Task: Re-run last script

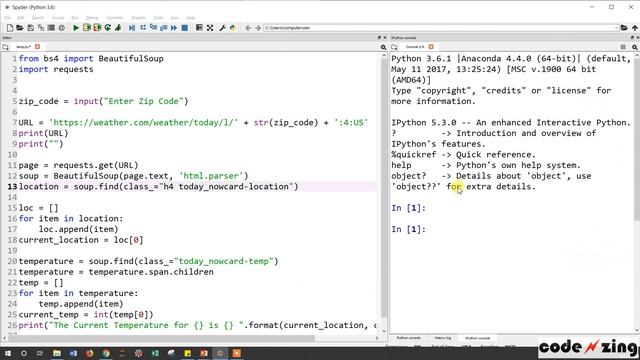Action: [x=108, y=28]
